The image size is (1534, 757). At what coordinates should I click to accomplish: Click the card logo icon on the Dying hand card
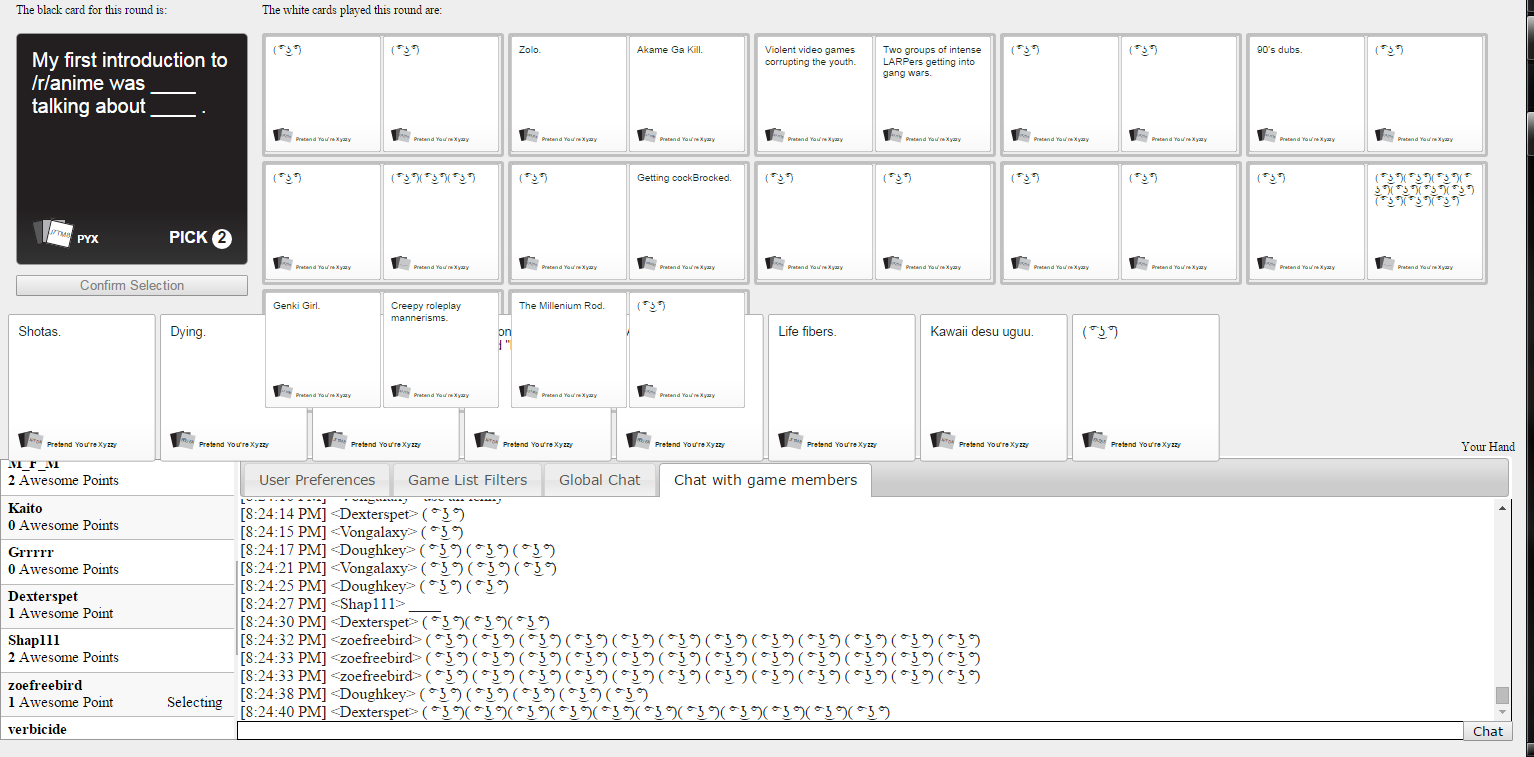click(x=182, y=440)
